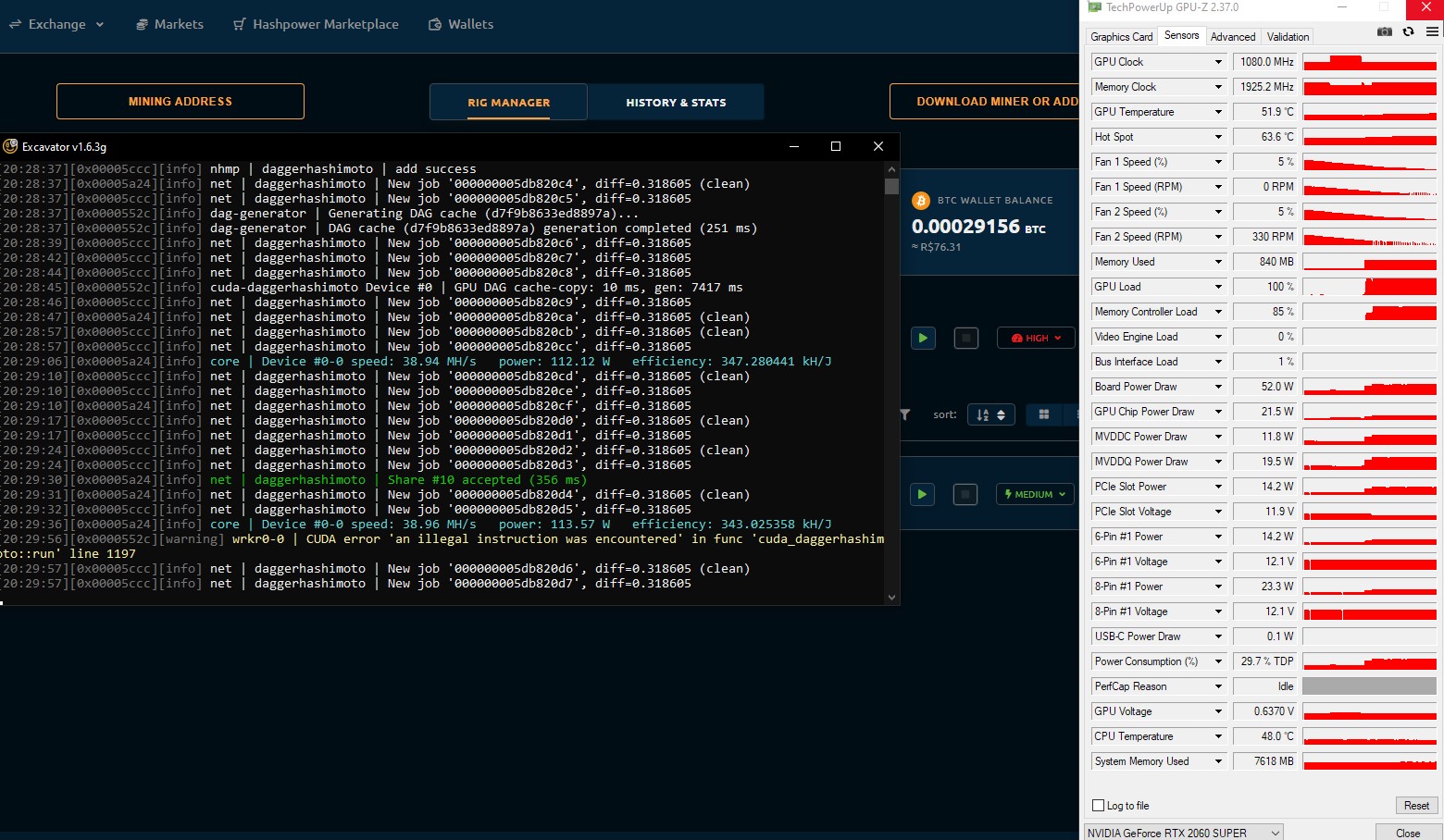Open the MEDIUM power mode dropdown
This screenshot has height=840, width=1444.
pyautogui.click(x=1034, y=494)
